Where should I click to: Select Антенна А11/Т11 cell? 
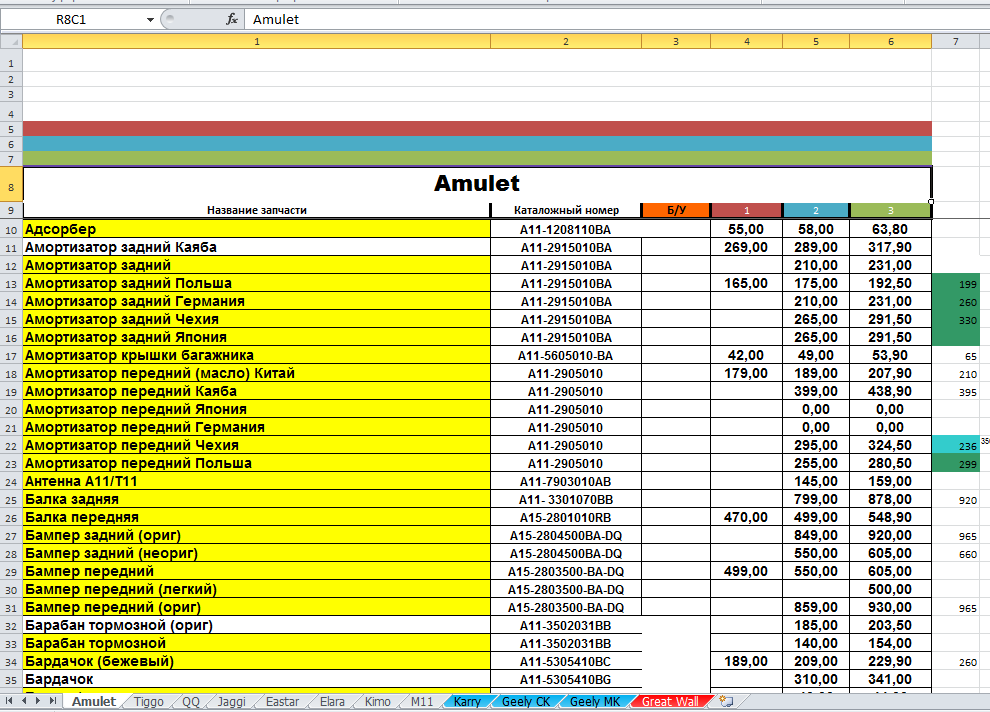[256, 481]
